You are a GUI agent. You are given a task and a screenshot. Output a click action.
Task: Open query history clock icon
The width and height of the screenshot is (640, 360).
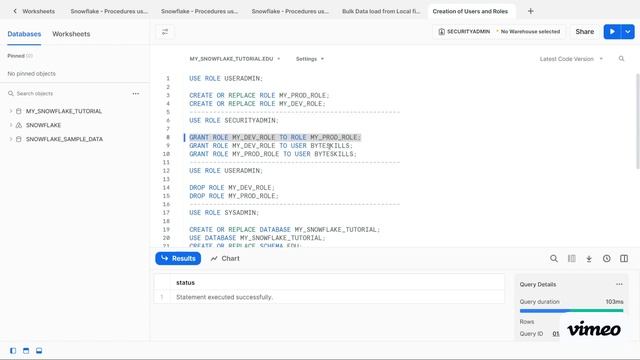click(607, 258)
